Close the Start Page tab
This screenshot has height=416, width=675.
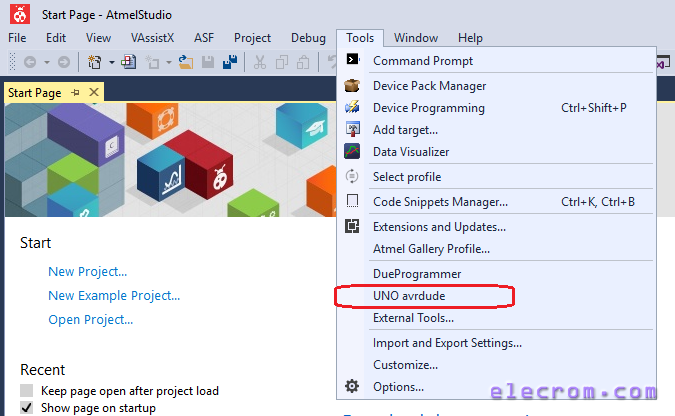[x=94, y=92]
